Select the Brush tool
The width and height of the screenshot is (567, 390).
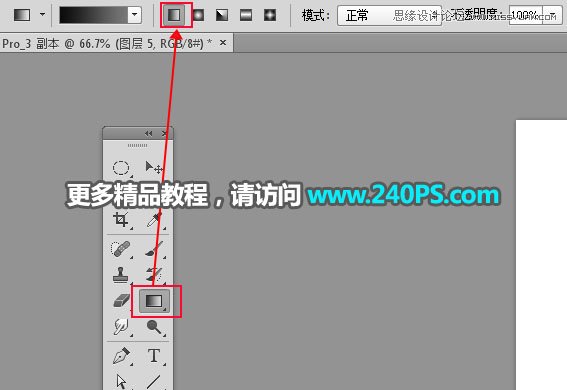click(x=154, y=249)
